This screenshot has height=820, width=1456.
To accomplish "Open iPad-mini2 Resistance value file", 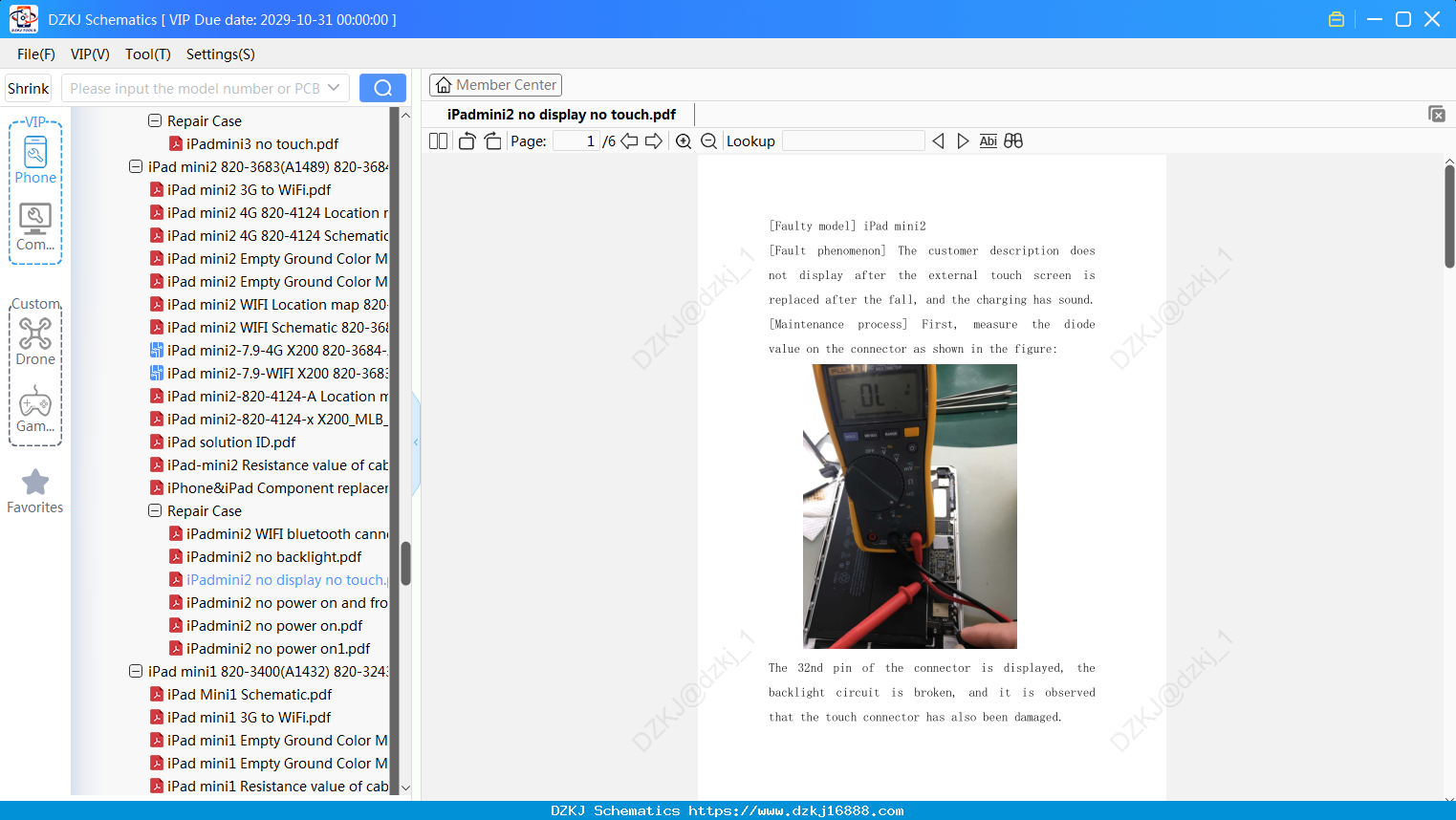I will click(x=270, y=464).
